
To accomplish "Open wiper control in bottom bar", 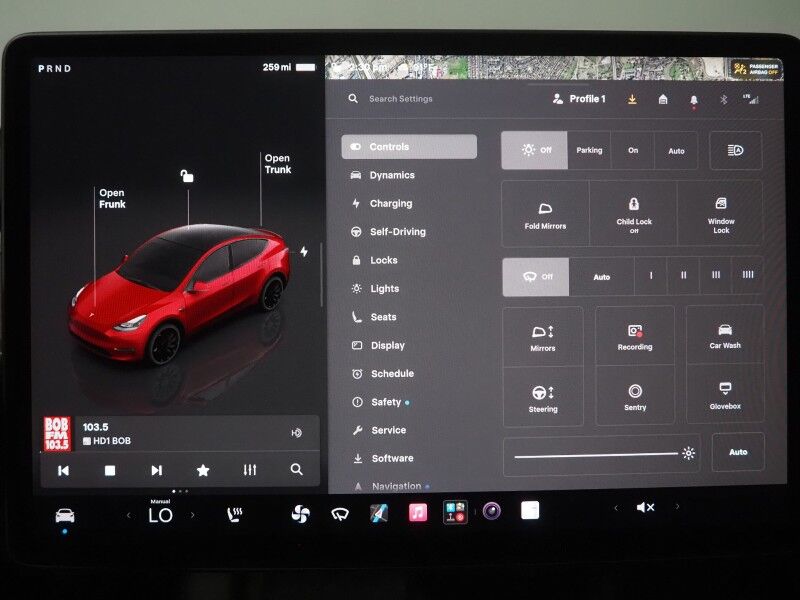I will coord(340,514).
